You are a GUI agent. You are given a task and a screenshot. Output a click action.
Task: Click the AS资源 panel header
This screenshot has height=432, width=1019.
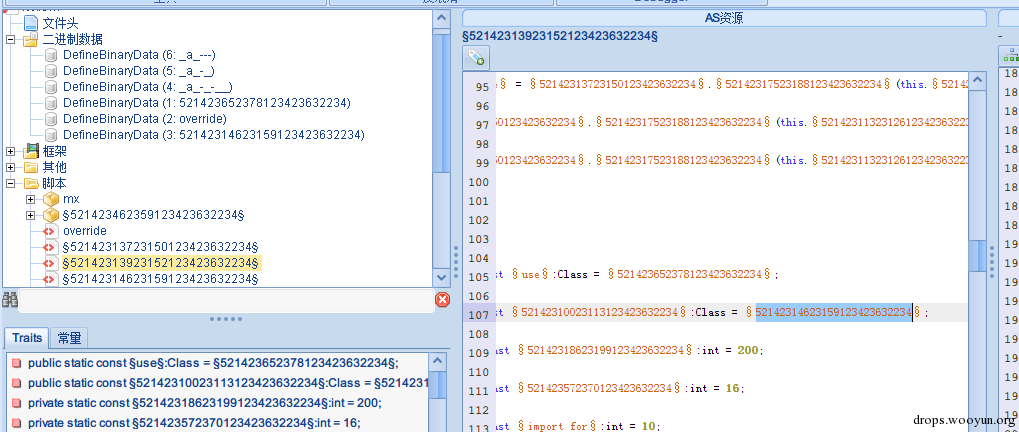coord(724,18)
